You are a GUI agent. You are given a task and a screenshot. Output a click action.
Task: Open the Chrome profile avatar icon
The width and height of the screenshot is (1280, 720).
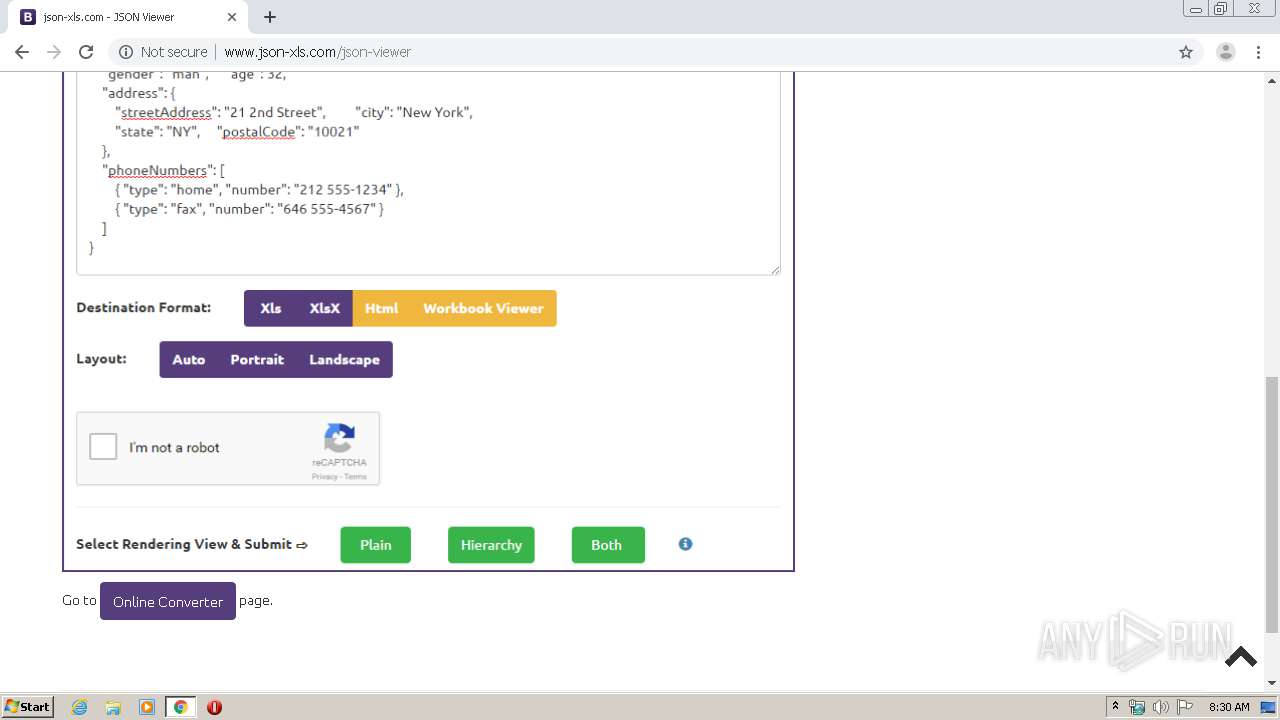pyautogui.click(x=1226, y=52)
